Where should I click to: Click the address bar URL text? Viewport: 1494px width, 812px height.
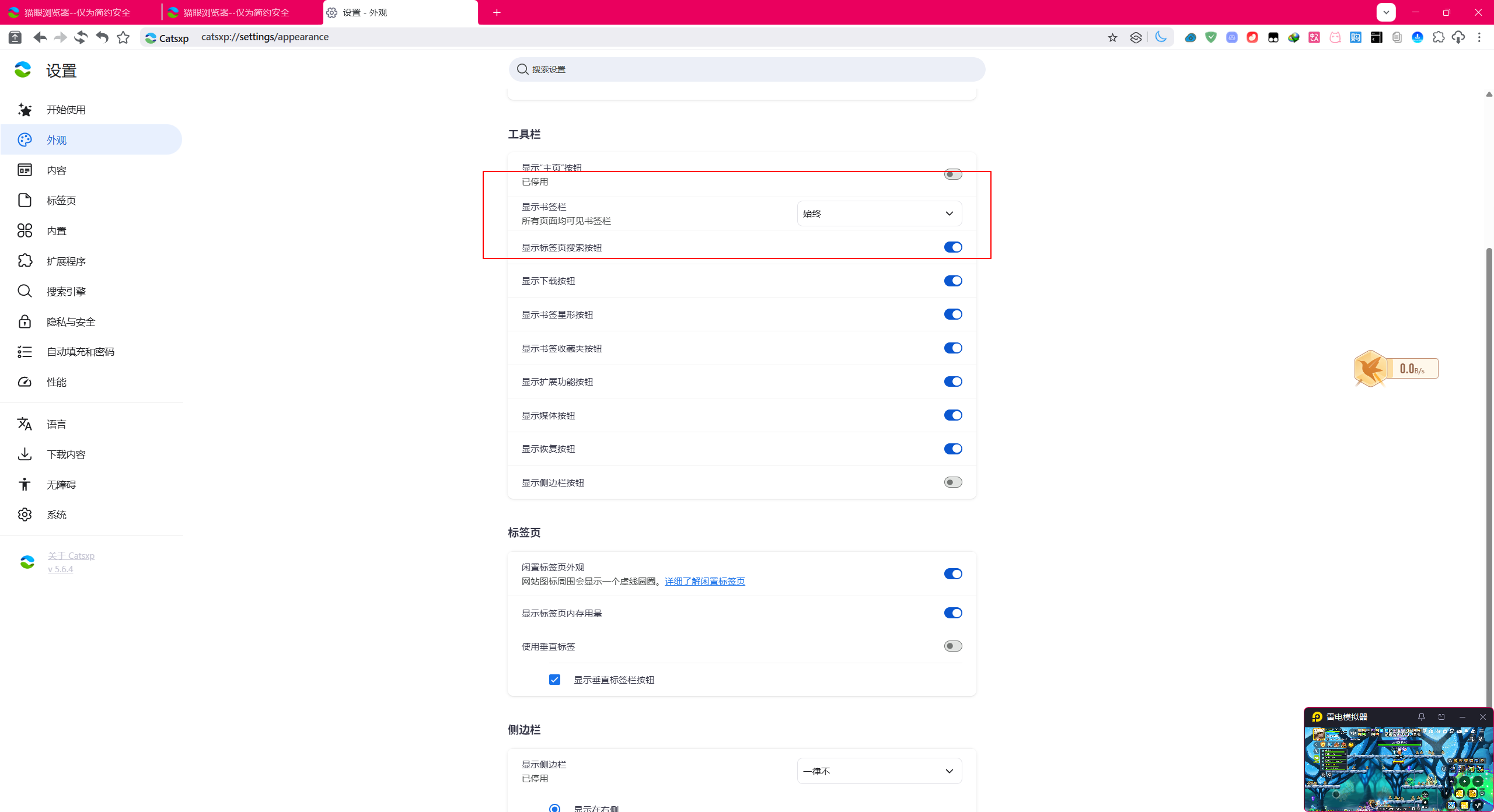[x=265, y=37]
